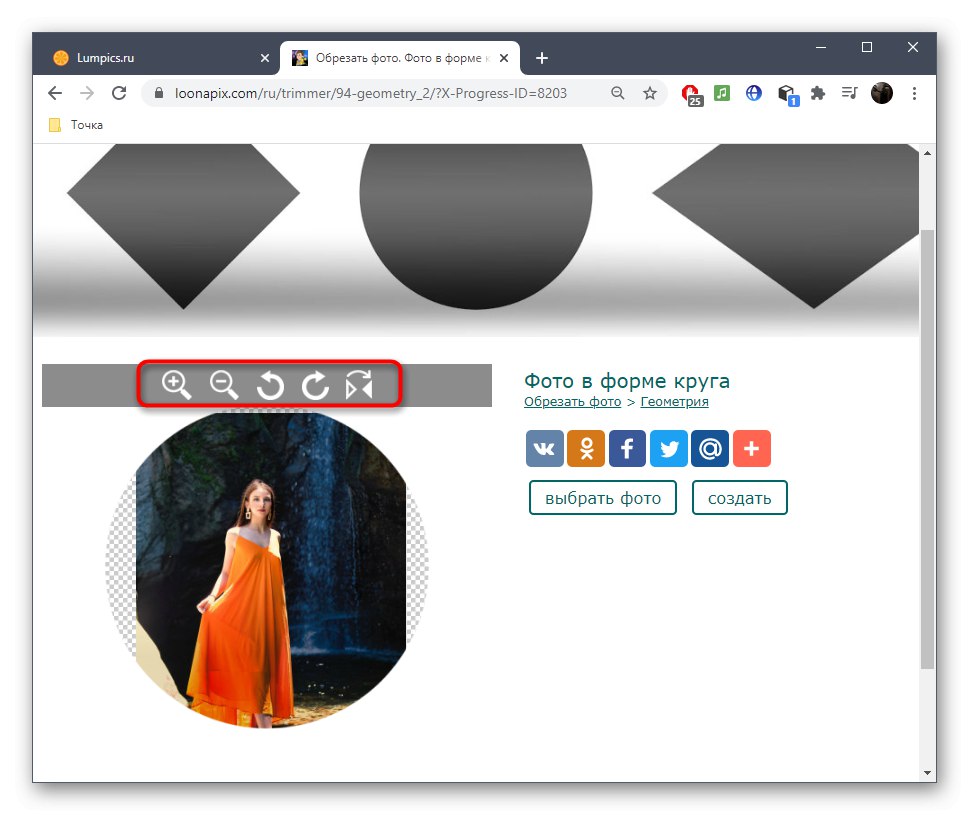Close the Lumpics.ru tab
Image resolution: width=969 pixels, height=815 pixels.
click(264, 58)
